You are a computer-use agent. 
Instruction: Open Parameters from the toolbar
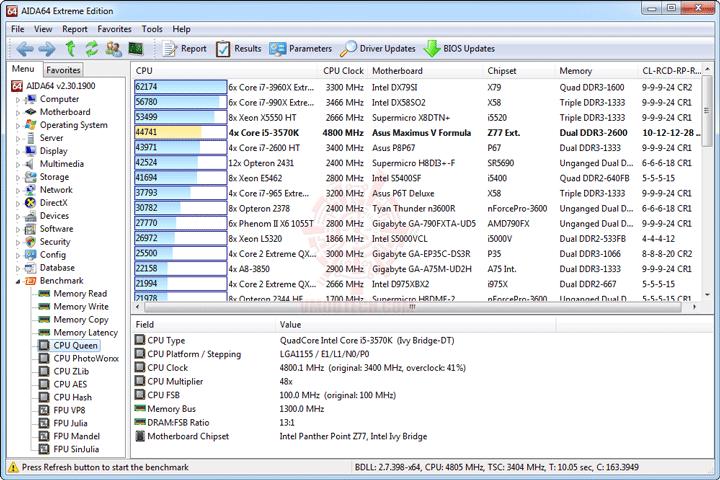coord(300,49)
